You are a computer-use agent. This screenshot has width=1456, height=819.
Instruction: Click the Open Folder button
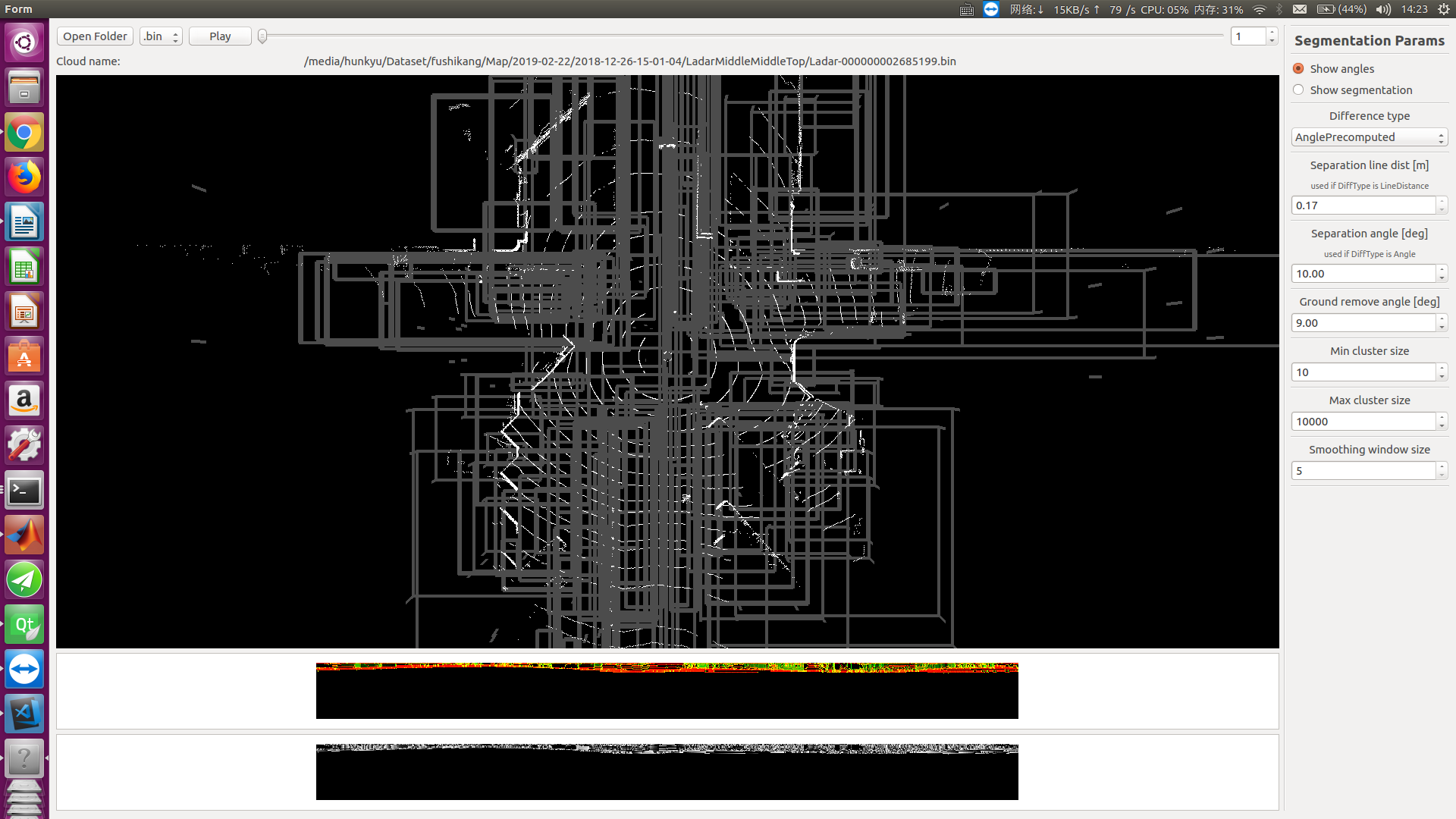pos(94,36)
